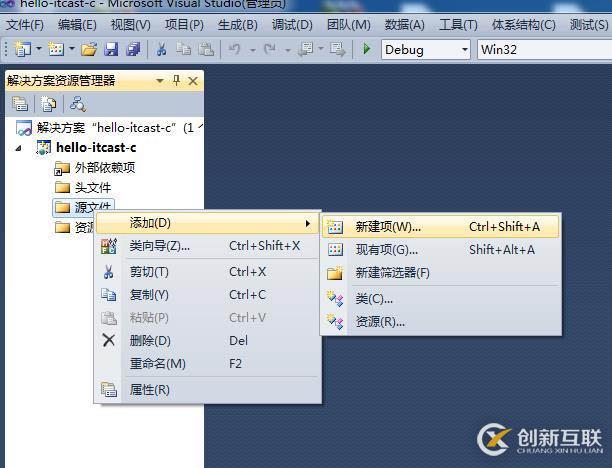Image resolution: width=612 pixels, height=468 pixels.
Task: Select the 解决方案 "hello-itcast-c" tree node
Action: pyautogui.click(x=109, y=128)
